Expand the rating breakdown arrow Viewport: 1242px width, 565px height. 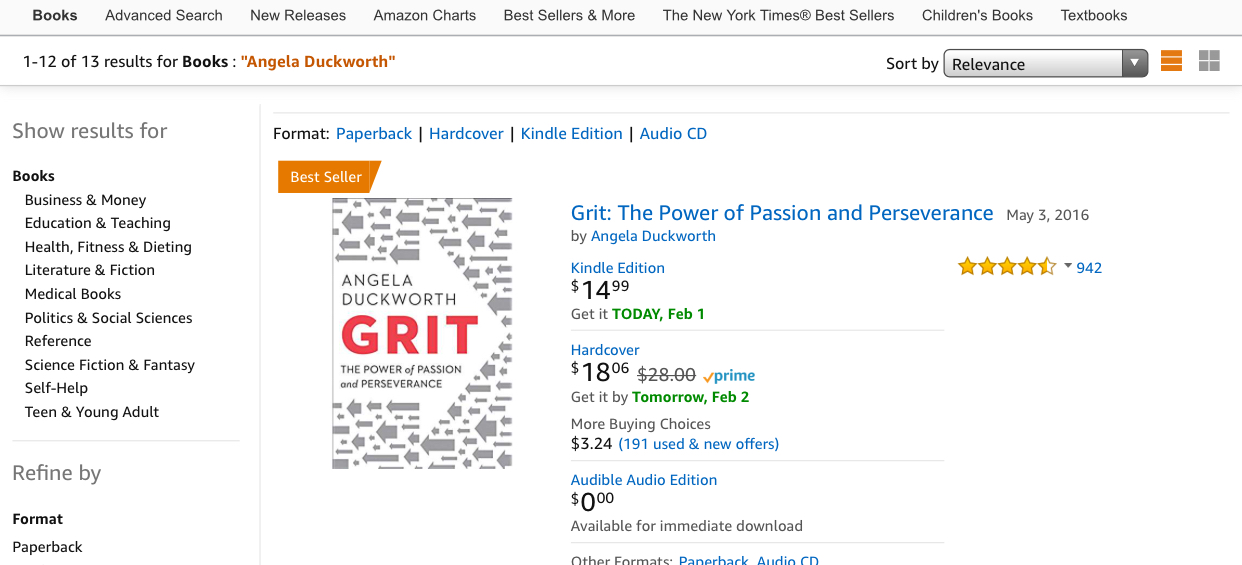click(1067, 266)
